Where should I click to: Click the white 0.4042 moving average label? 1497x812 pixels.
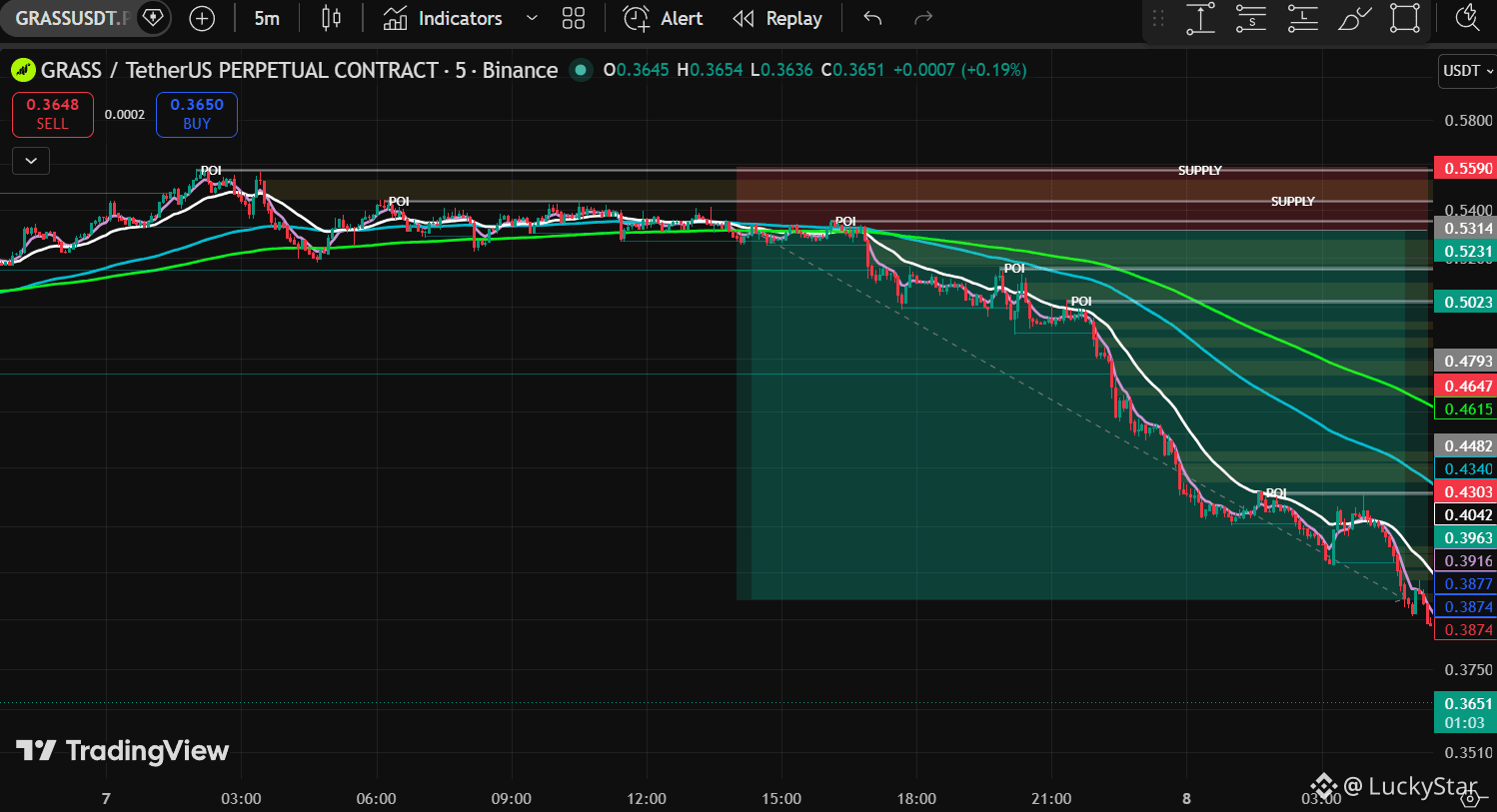pyautogui.click(x=1465, y=514)
